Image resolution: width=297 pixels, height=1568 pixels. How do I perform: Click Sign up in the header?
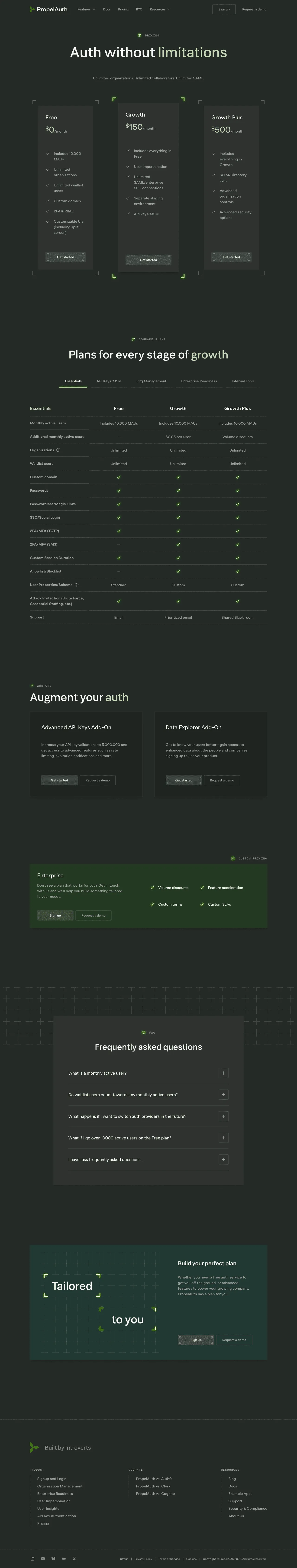pos(224,9)
